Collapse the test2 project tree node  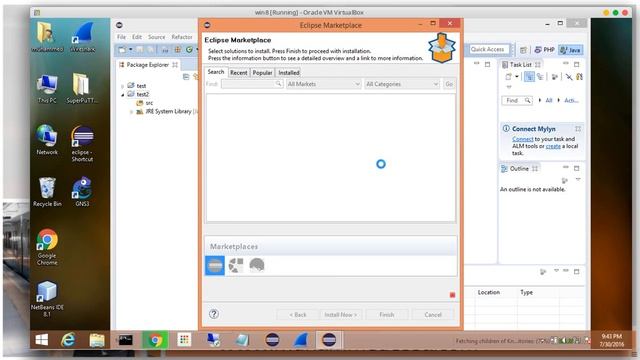tap(122, 95)
